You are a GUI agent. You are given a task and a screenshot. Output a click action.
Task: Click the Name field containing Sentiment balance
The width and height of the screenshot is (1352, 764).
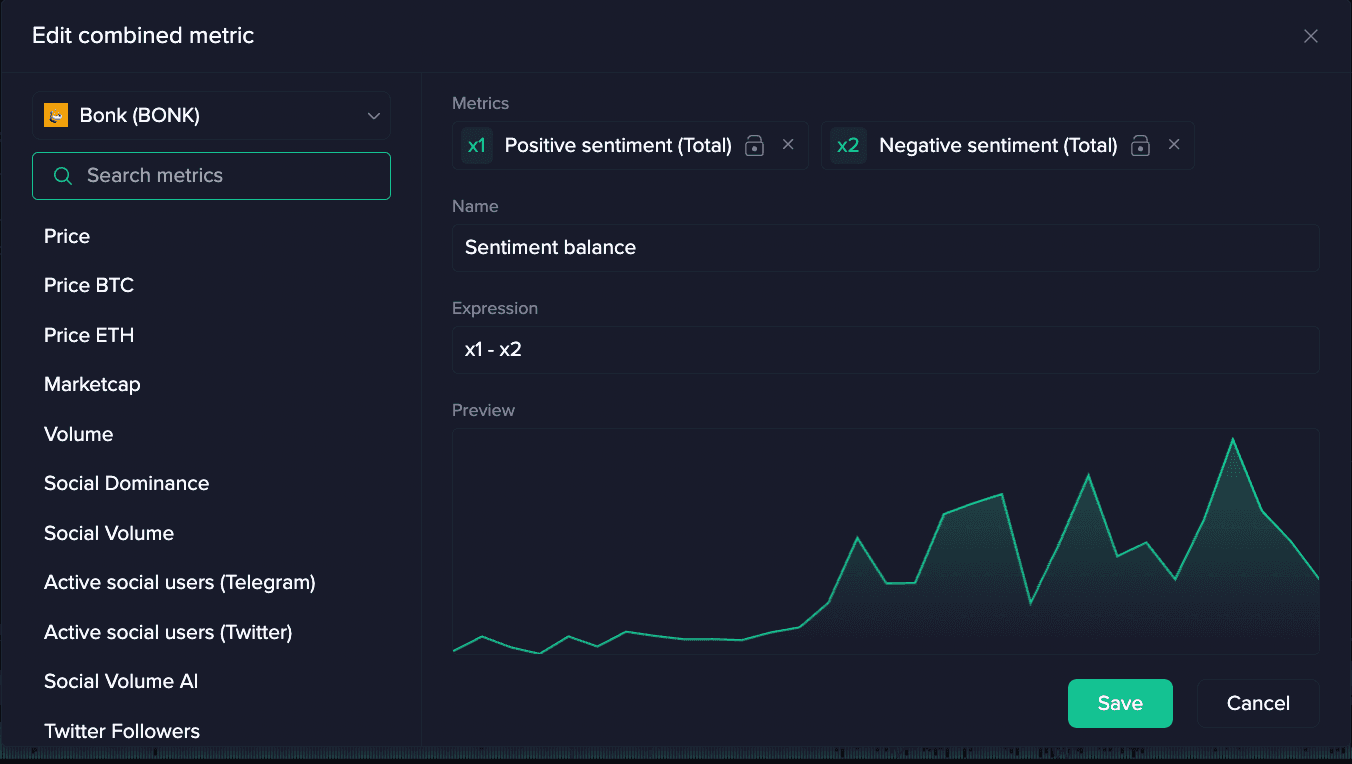pyautogui.click(x=884, y=248)
